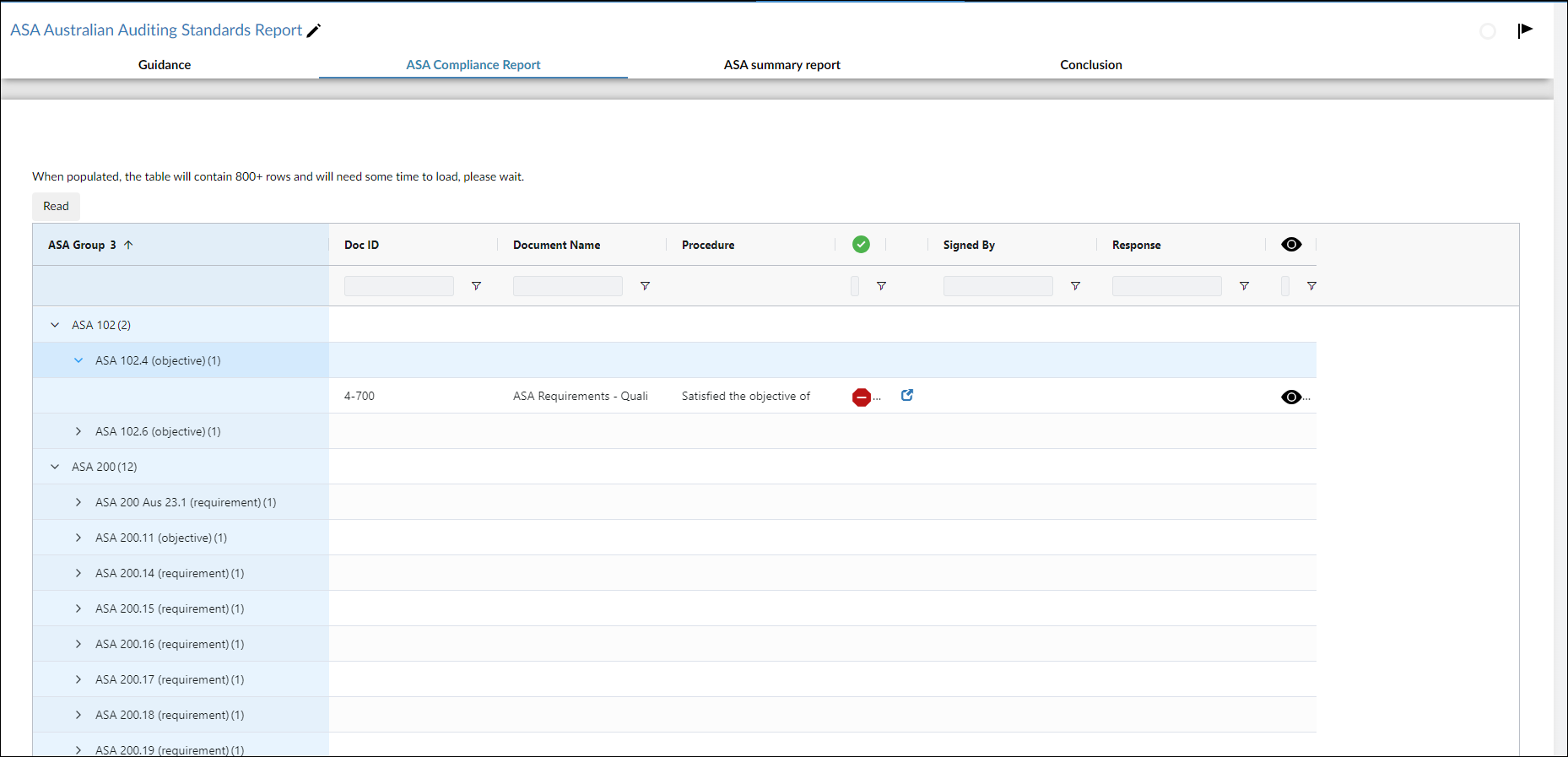The height and width of the screenshot is (757, 1568).
Task: Click the circle status indicator beside the flag
Action: click(x=1488, y=31)
